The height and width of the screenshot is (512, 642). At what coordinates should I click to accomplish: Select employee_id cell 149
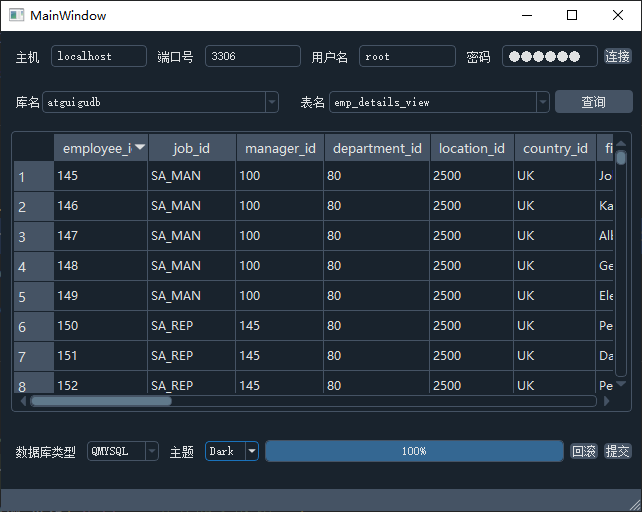101,295
